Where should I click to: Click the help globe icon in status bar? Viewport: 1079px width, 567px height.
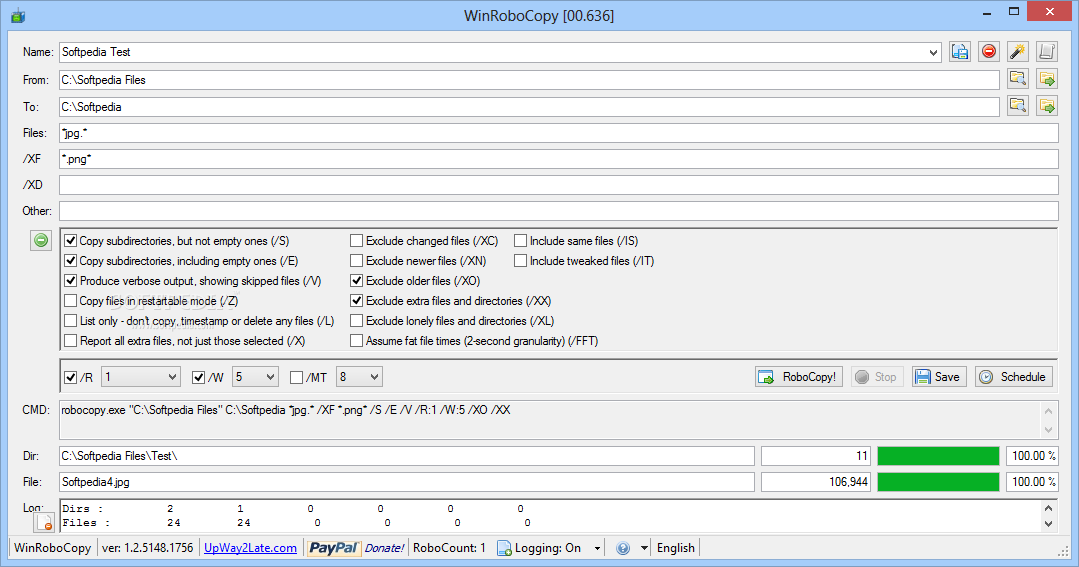tap(623, 548)
